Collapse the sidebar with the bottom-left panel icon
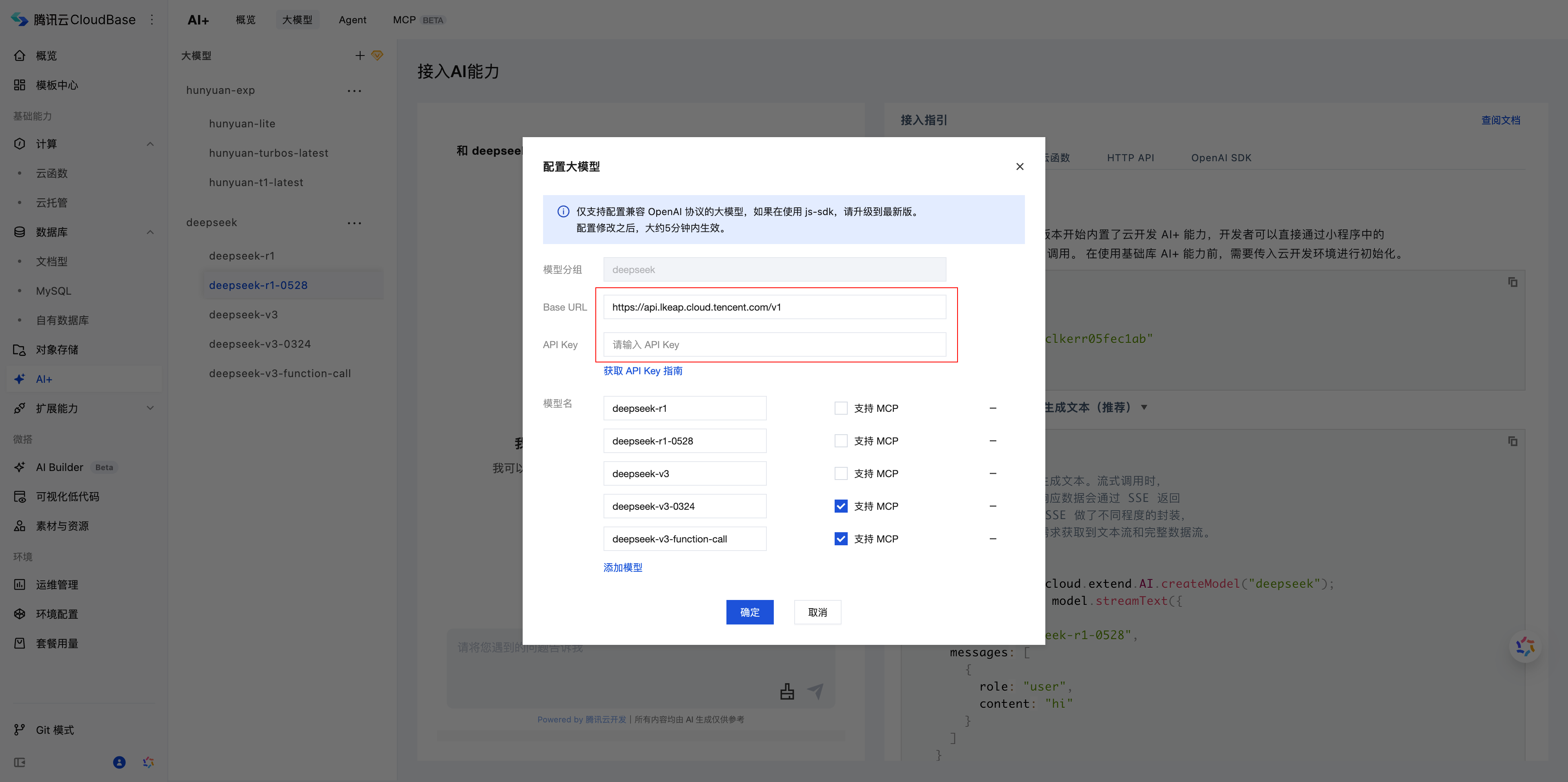Image resolution: width=1568 pixels, height=782 pixels. [x=20, y=762]
